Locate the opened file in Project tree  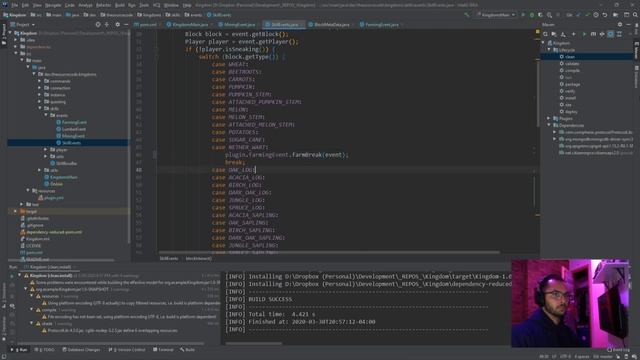pos(98,24)
